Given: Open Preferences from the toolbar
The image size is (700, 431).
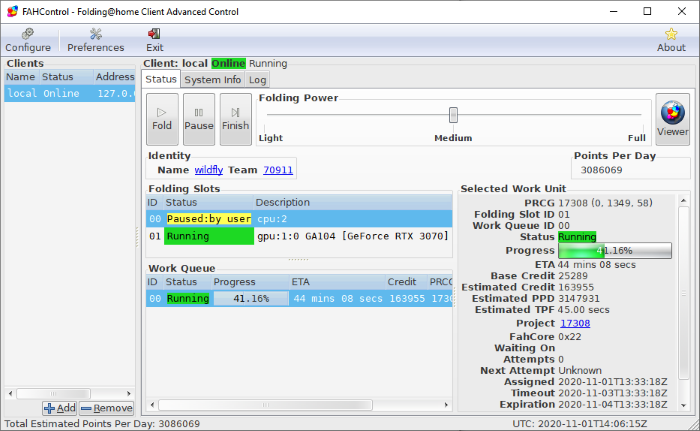Looking at the screenshot, I should pyautogui.click(x=96, y=40).
